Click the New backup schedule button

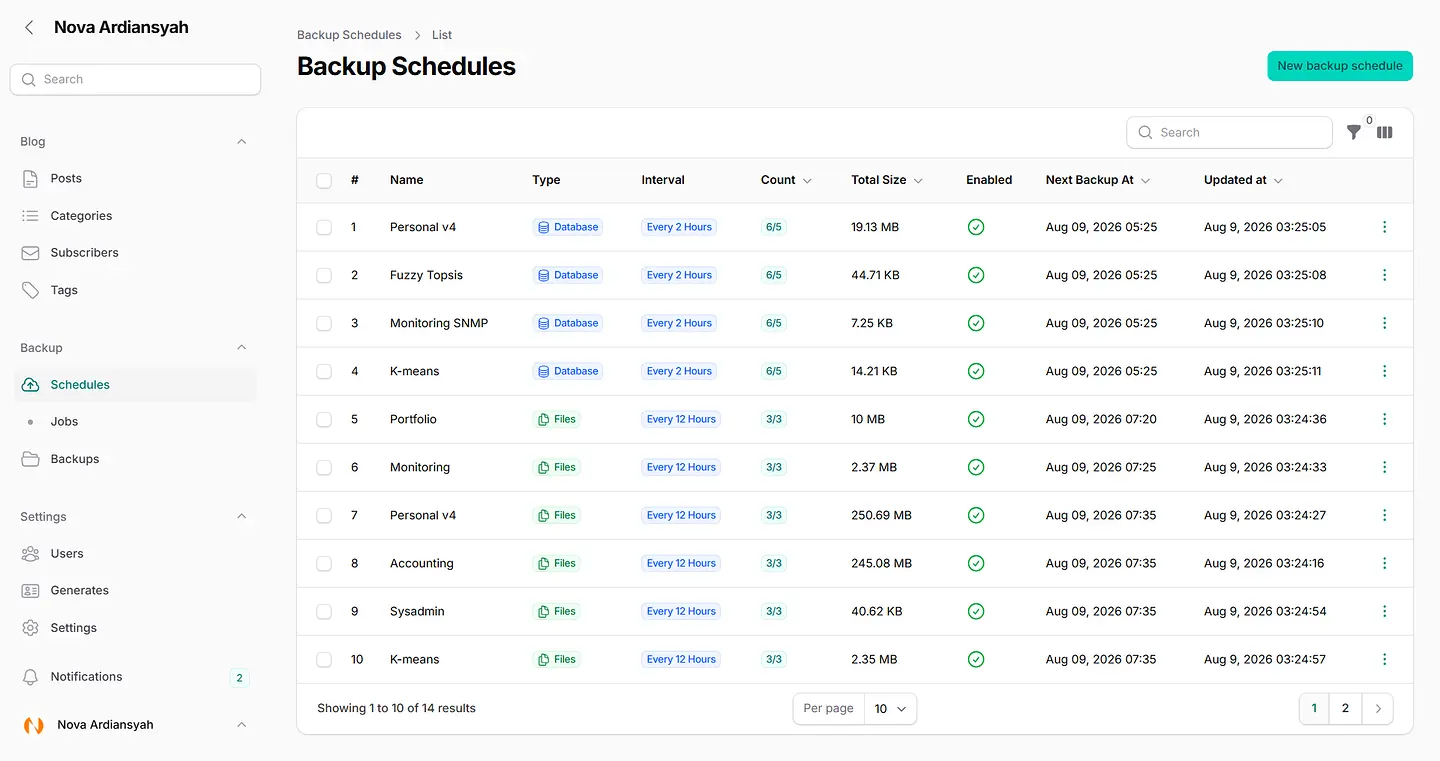click(x=1340, y=66)
